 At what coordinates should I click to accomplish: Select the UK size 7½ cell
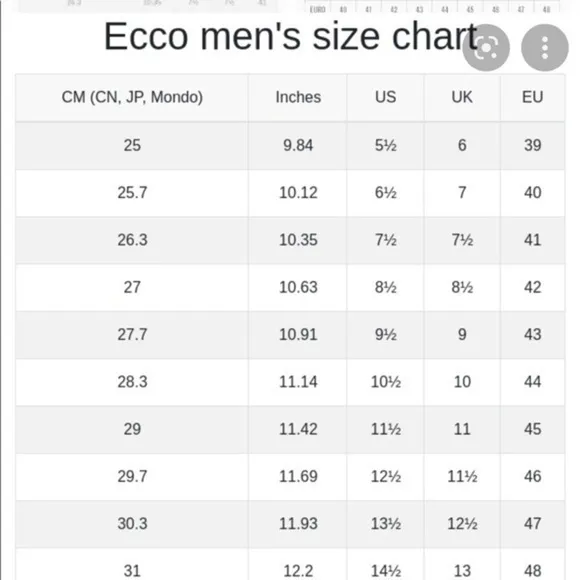(x=462, y=240)
